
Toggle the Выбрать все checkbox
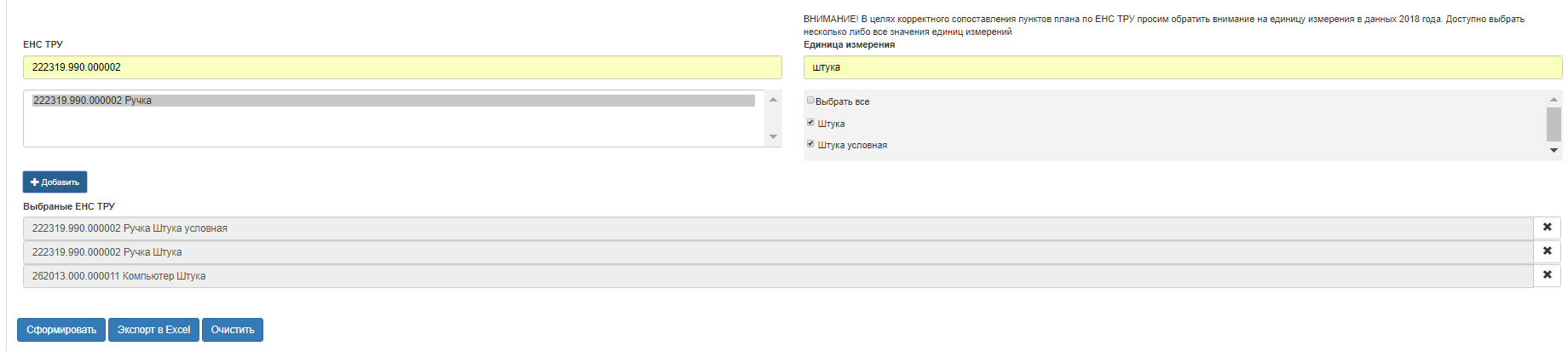(x=810, y=101)
